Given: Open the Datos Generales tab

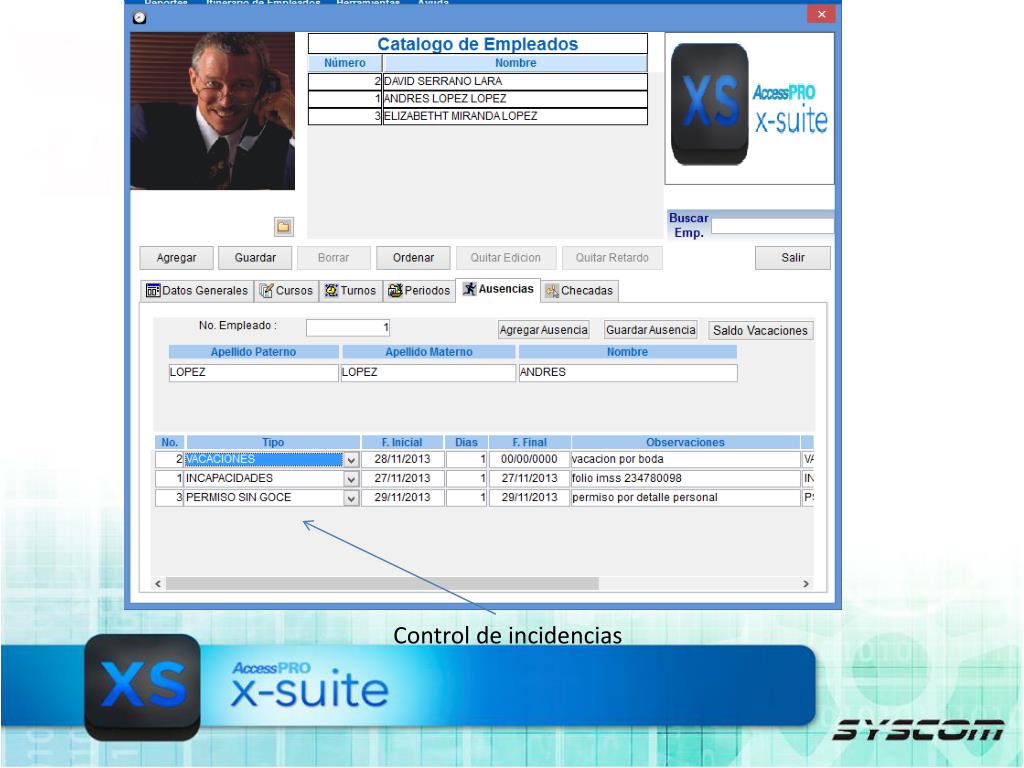Looking at the screenshot, I should (x=197, y=291).
